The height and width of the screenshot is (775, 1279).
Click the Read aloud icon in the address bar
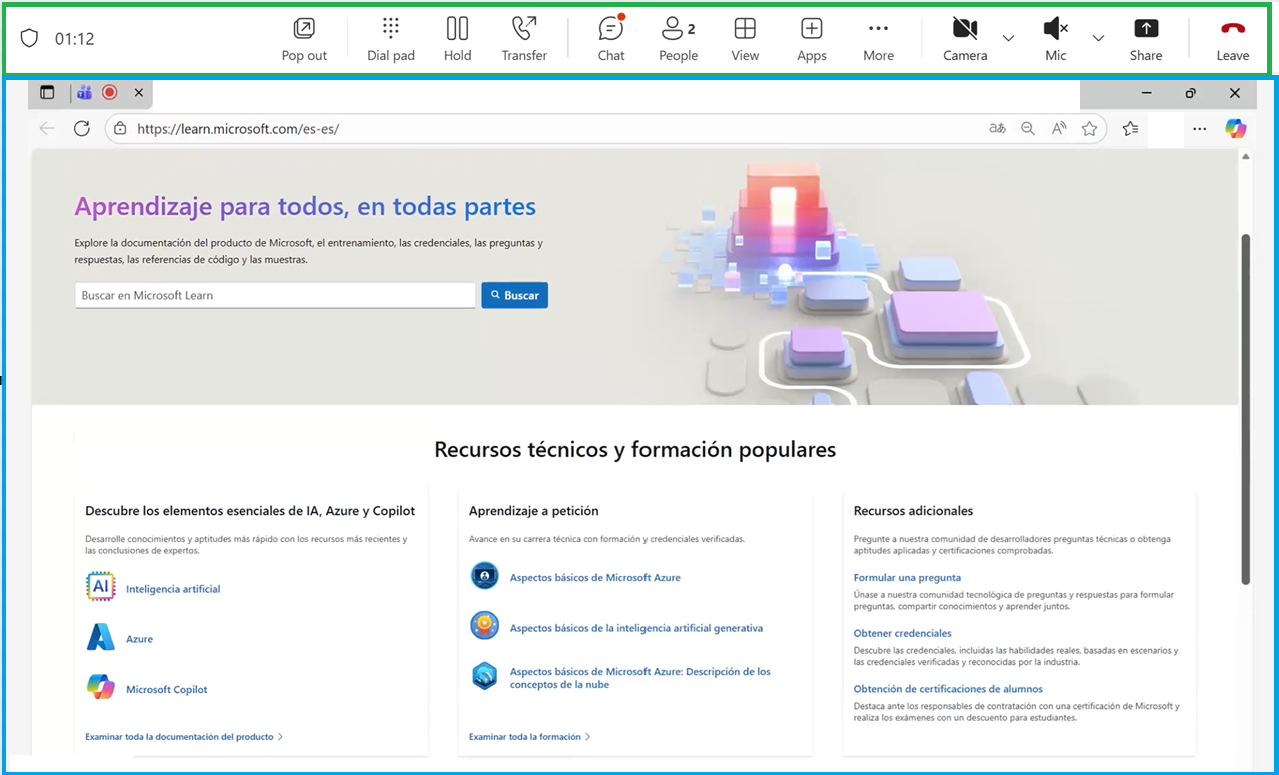click(1058, 128)
